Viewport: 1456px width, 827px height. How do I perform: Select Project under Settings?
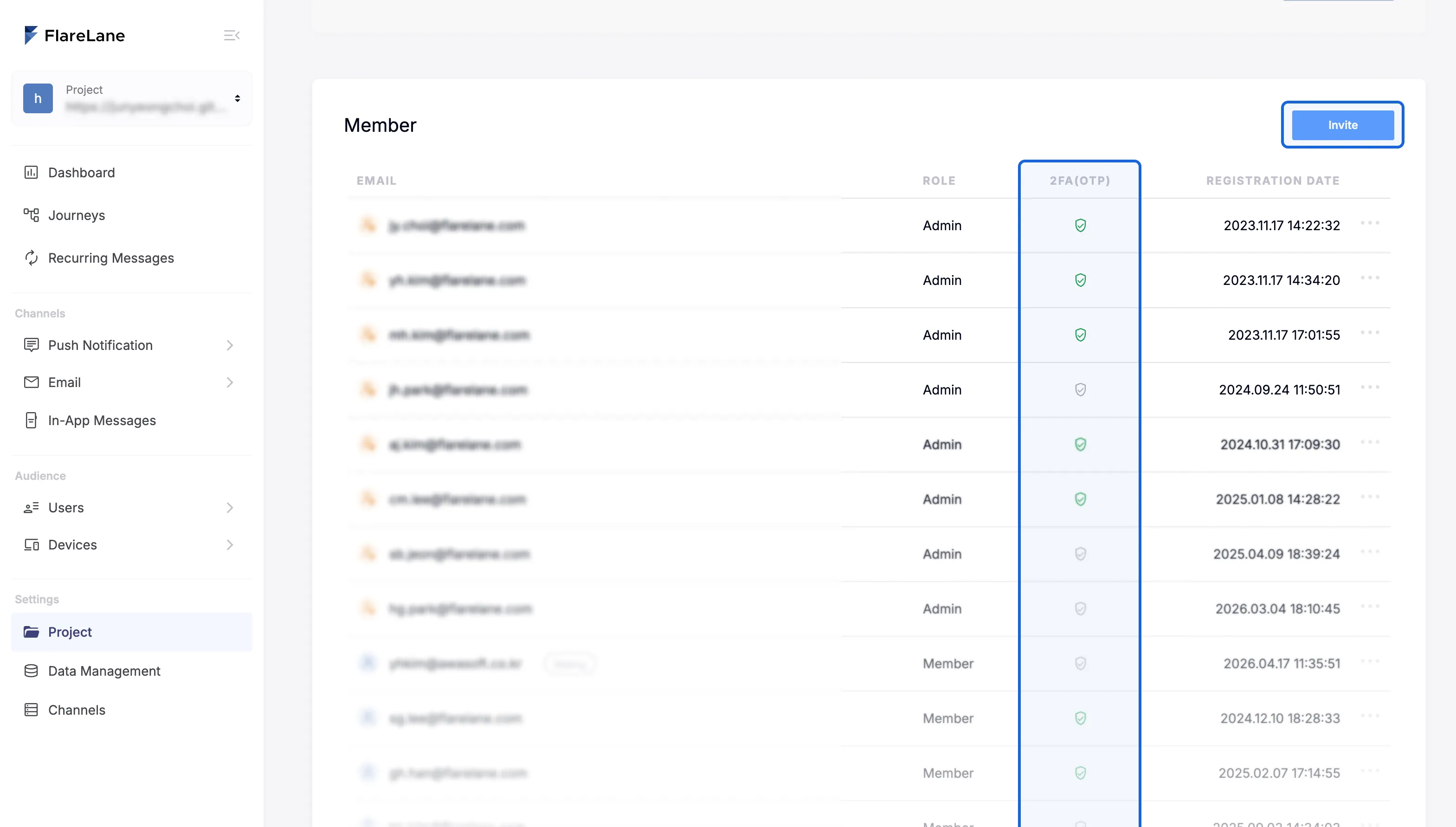pyautogui.click(x=132, y=632)
